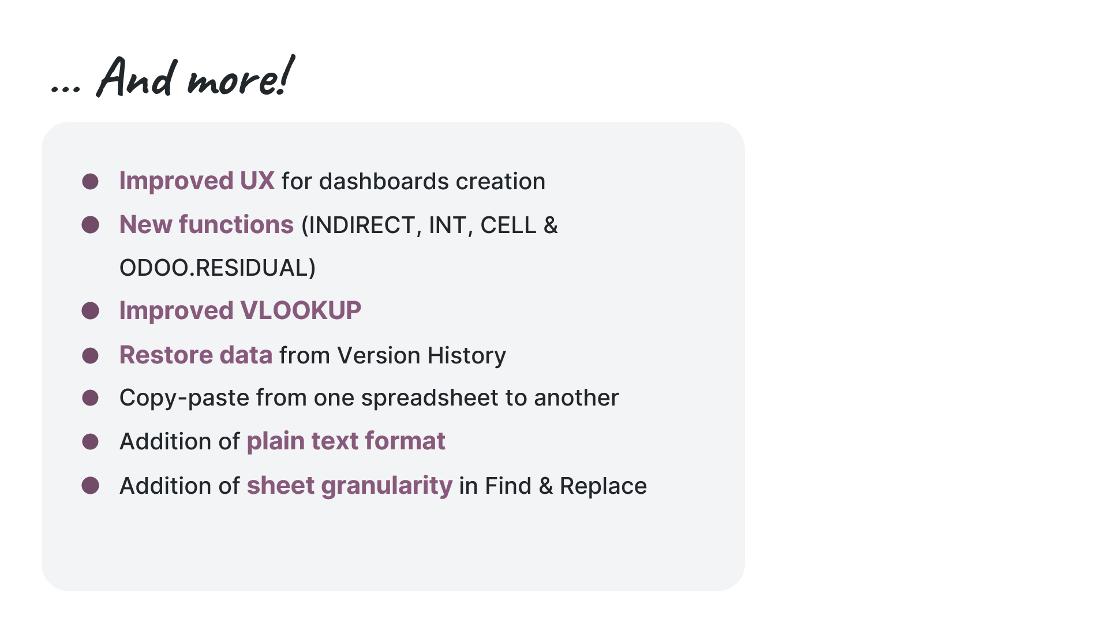
Task: Click bullet dot beside Improved UX
Action: (x=90, y=182)
